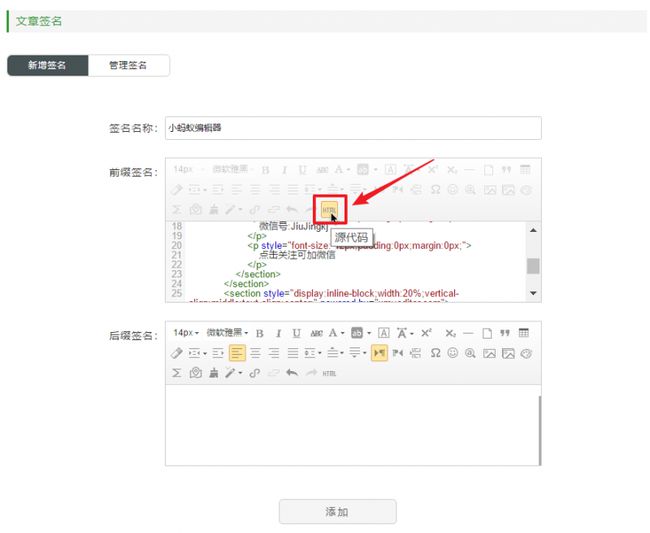Center-align text in suffix signature editor
The width and height of the screenshot is (650, 533).
[255, 353]
